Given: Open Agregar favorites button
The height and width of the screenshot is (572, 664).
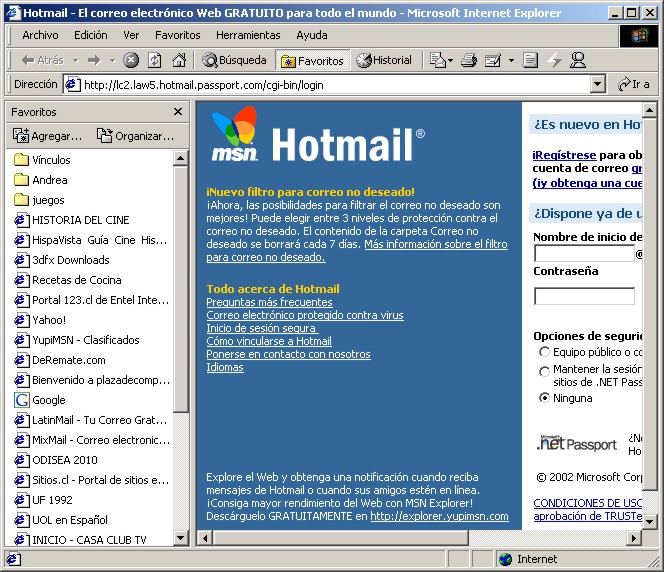Looking at the screenshot, I should 47,136.
